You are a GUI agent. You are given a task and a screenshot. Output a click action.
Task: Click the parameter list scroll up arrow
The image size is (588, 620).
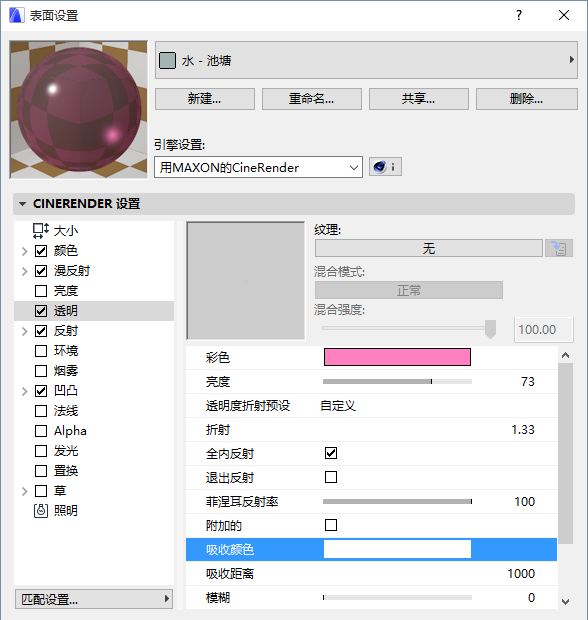pyautogui.click(x=565, y=355)
